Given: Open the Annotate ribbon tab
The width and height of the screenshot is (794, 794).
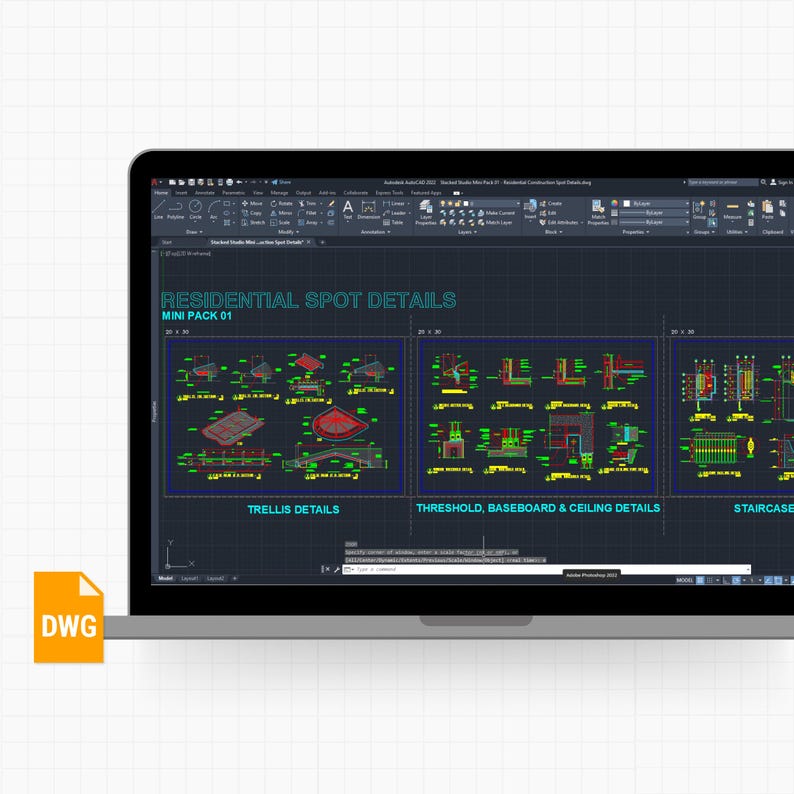Looking at the screenshot, I should coord(205,193).
